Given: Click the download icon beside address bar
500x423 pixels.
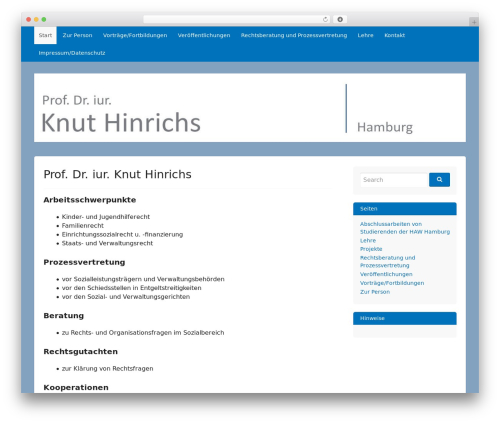Looking at the screenshot, I should [340, 20].
